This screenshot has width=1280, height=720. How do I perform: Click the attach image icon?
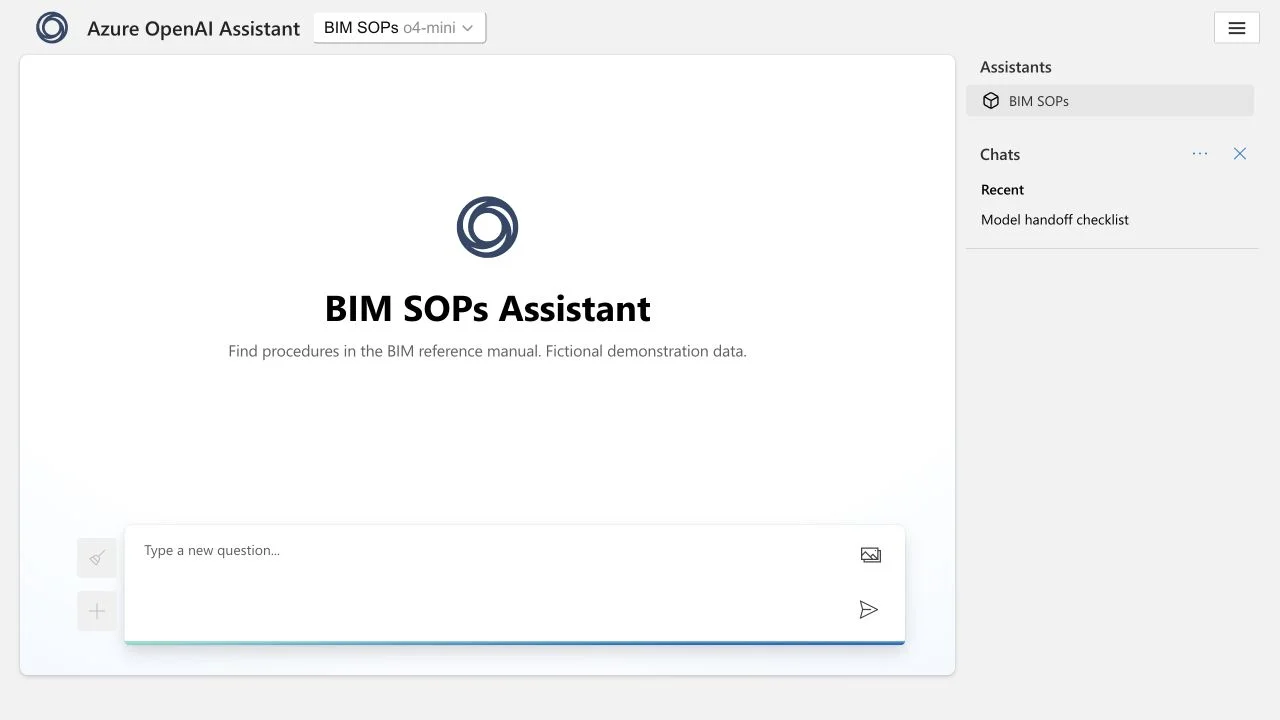tap(871, 555)
